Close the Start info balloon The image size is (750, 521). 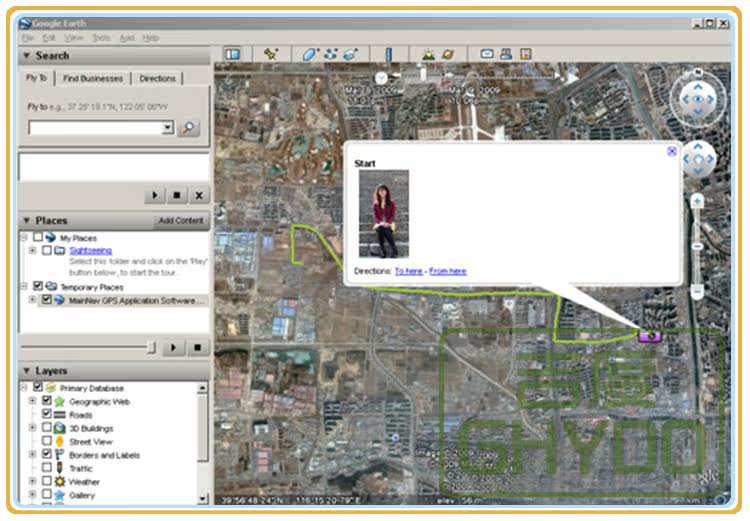(x=672, y=152)
